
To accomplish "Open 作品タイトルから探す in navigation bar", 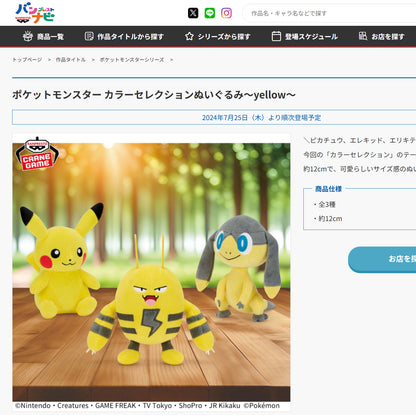I will click(x=124, y=36).
